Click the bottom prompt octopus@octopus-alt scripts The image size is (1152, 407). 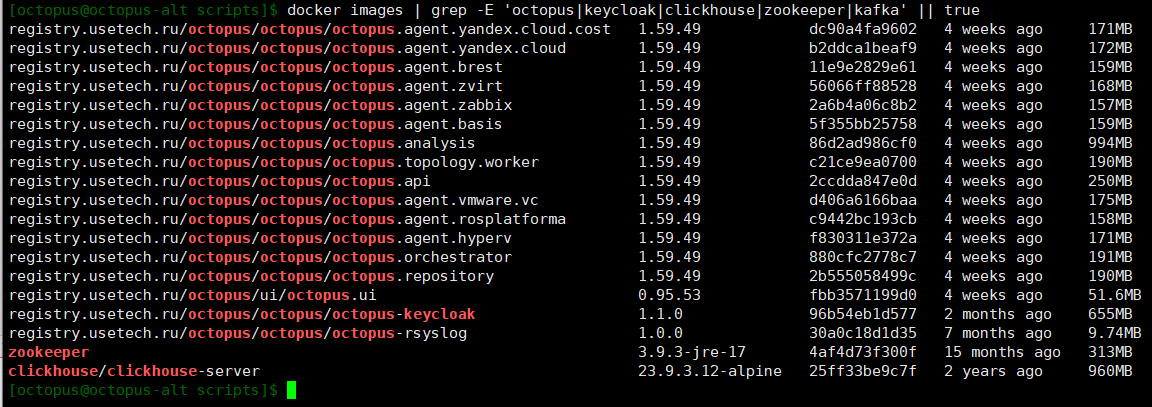pos(140,390)
